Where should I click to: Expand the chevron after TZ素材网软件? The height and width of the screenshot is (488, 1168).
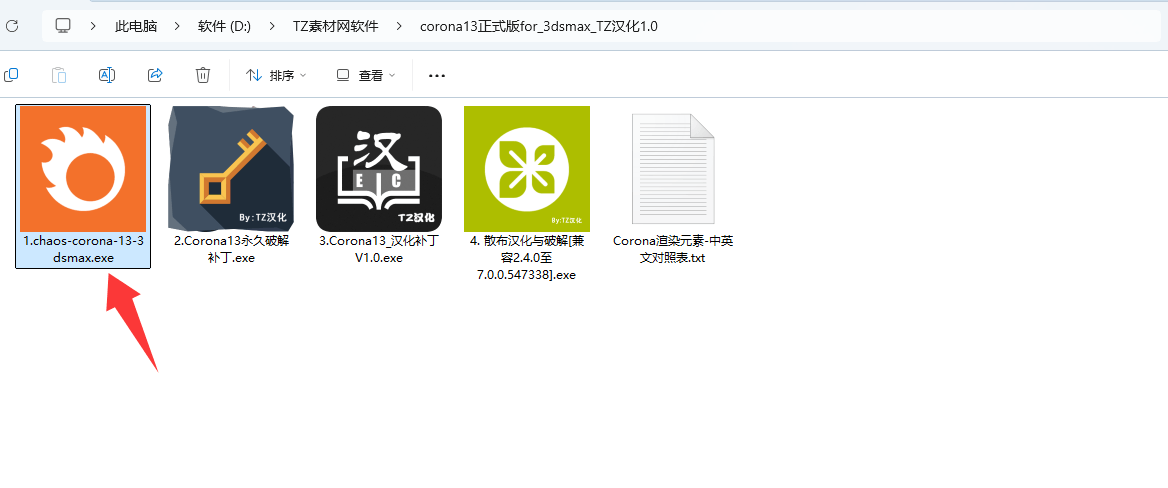coord(399,26)
